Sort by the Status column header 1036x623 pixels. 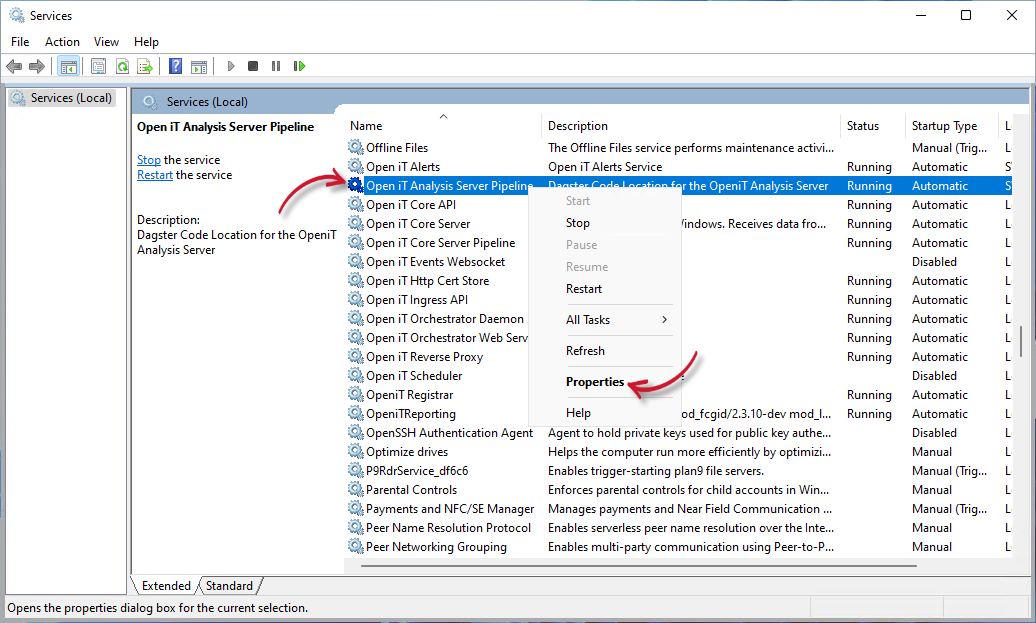(x=873, y=126)
